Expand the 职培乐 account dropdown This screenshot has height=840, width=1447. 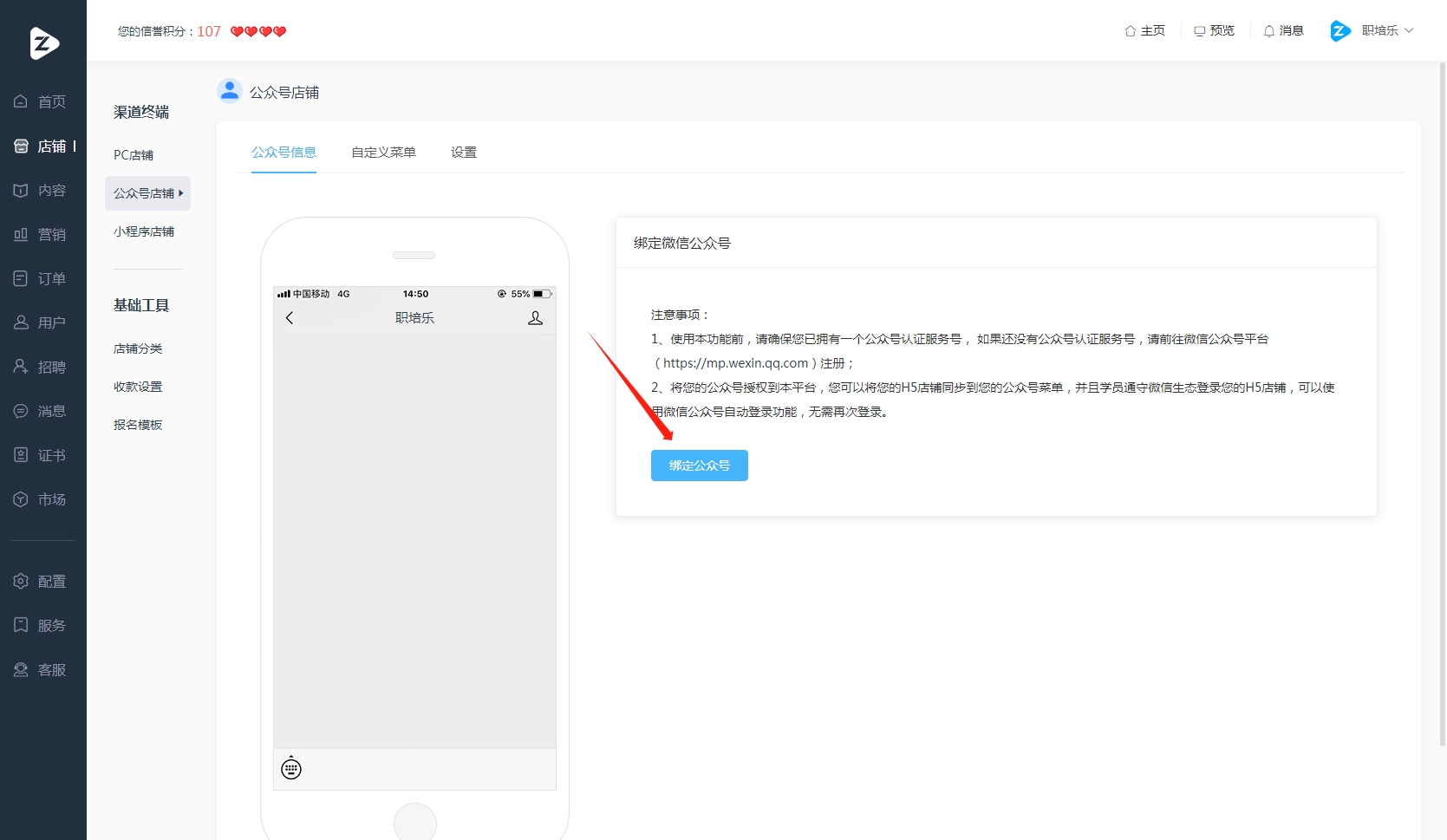coord(1372,30)
